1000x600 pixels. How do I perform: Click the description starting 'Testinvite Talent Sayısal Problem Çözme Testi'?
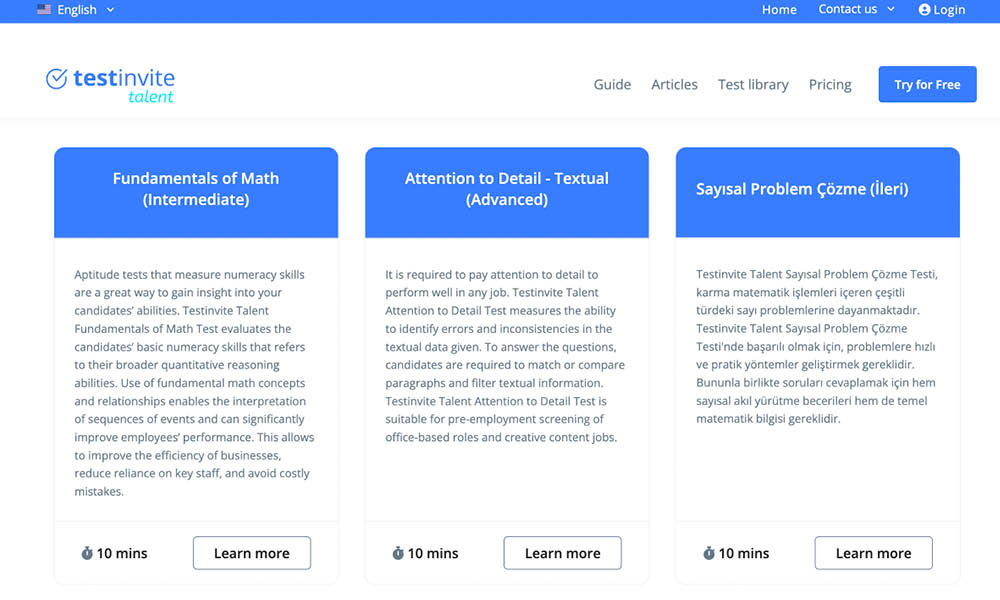tap(817, 346)
